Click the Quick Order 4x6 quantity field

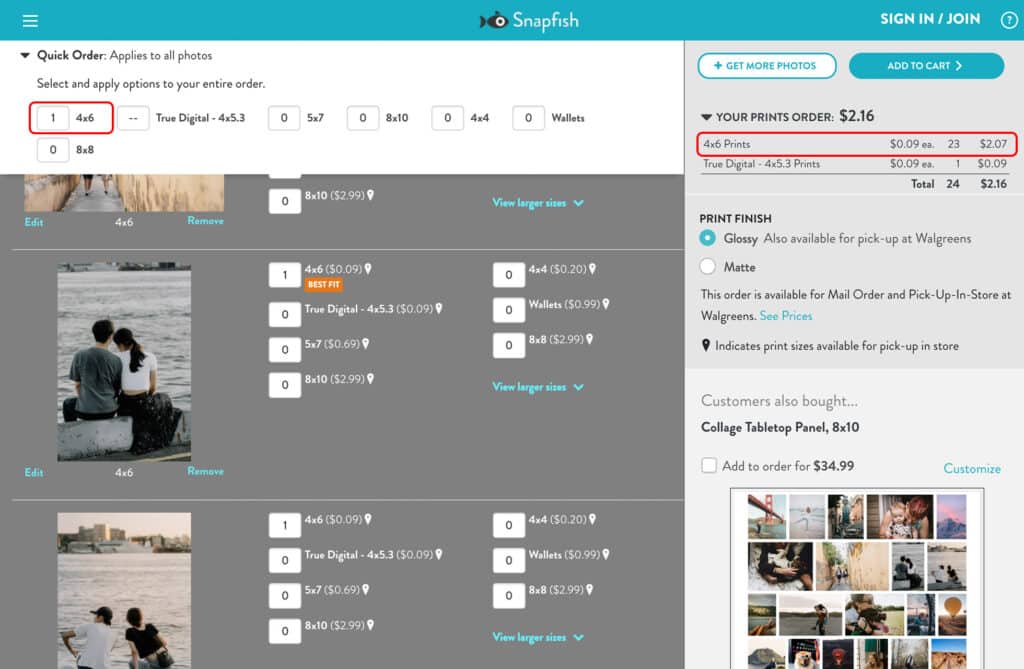[x=53, y=118]
